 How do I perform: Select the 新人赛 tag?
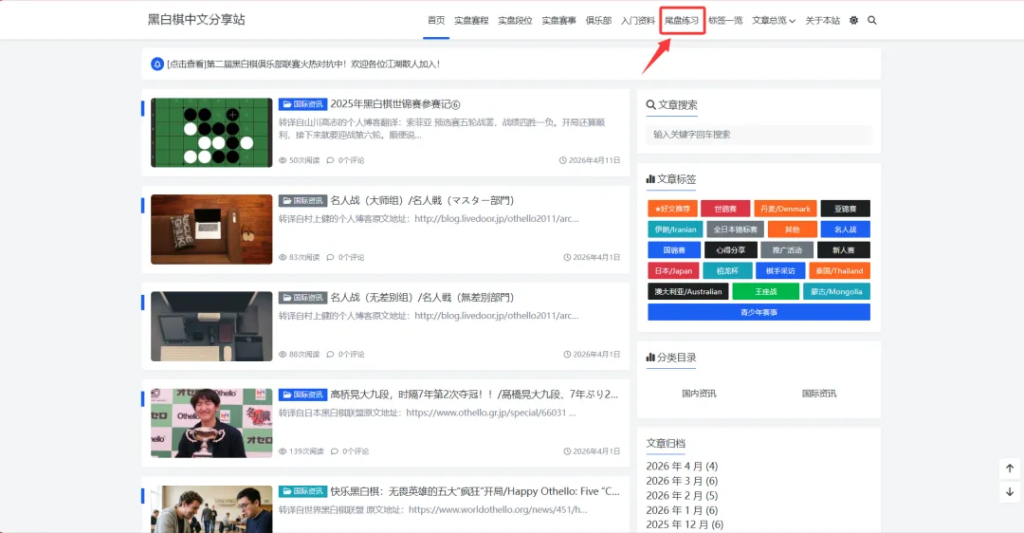[x=844, y=250]
